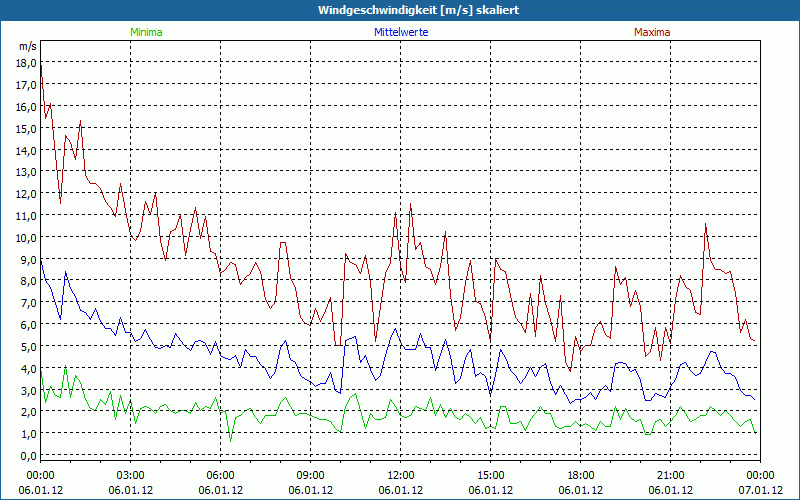Click the red Maxima peak at 18 m/s
This screenshot has width=800, height=500.
point(41,65)
